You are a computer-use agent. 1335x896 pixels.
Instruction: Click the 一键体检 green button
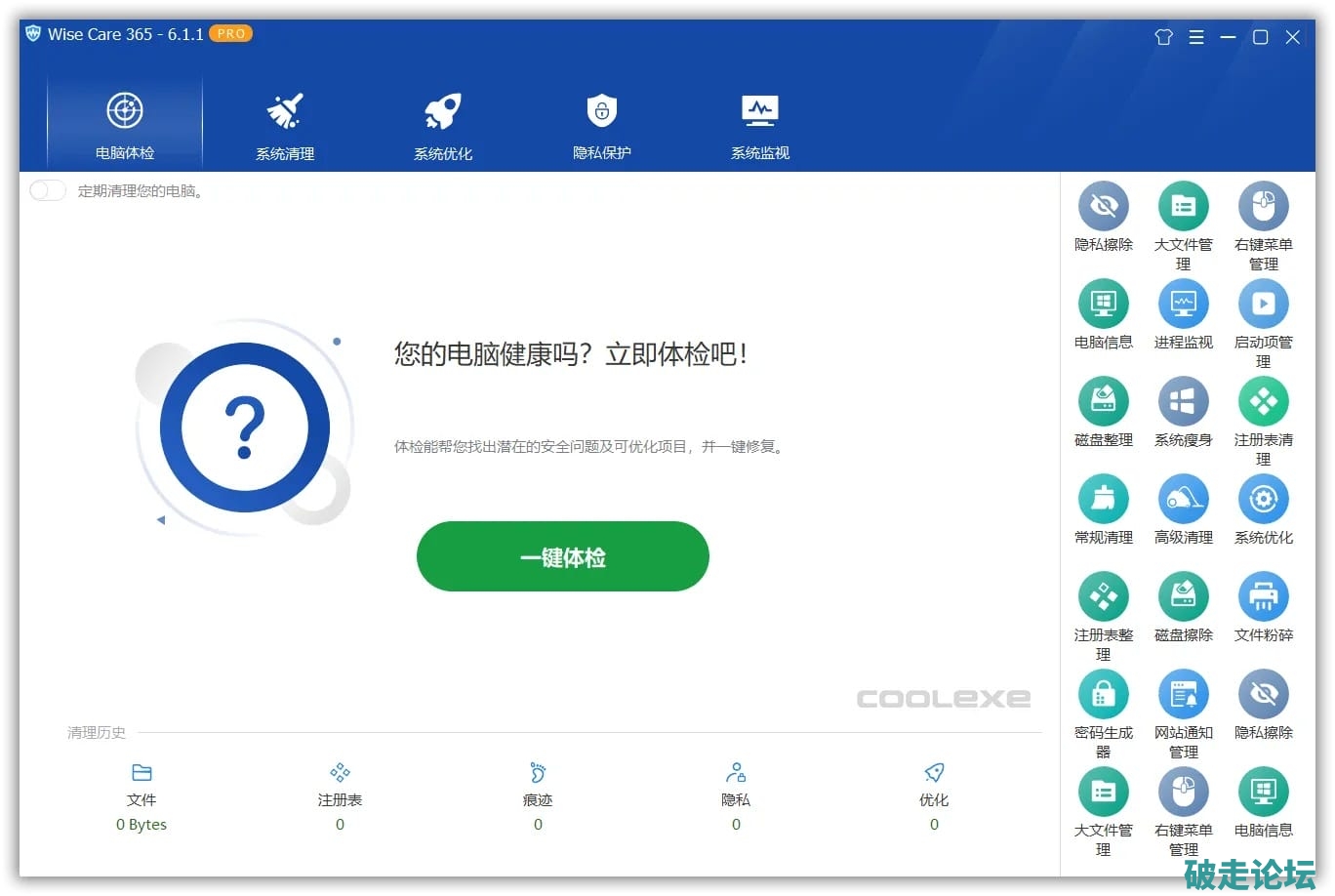562,556
